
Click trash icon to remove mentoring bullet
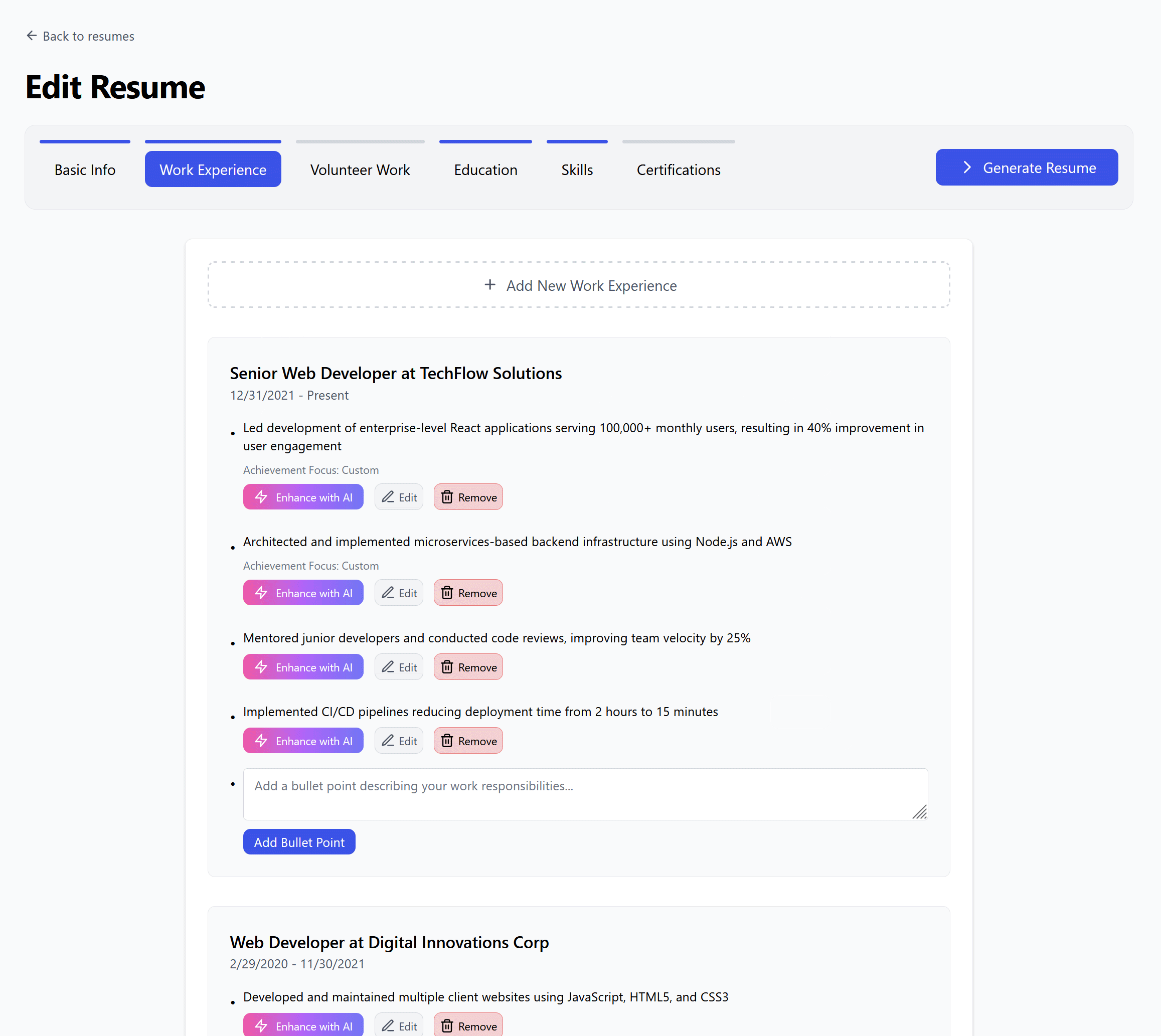pos(447,666)
